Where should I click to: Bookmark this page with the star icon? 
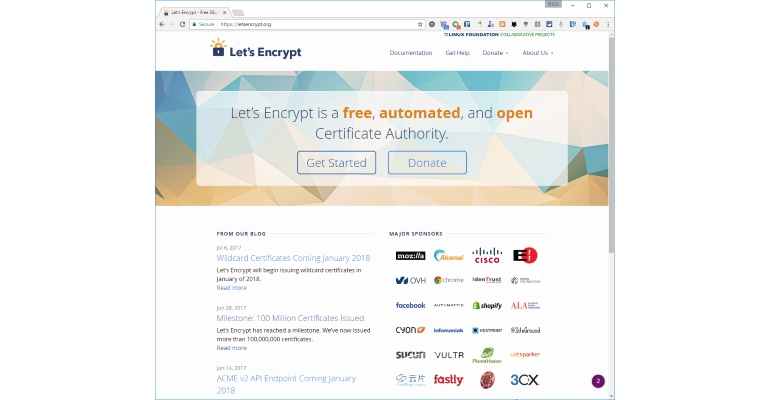coord(420,24)
